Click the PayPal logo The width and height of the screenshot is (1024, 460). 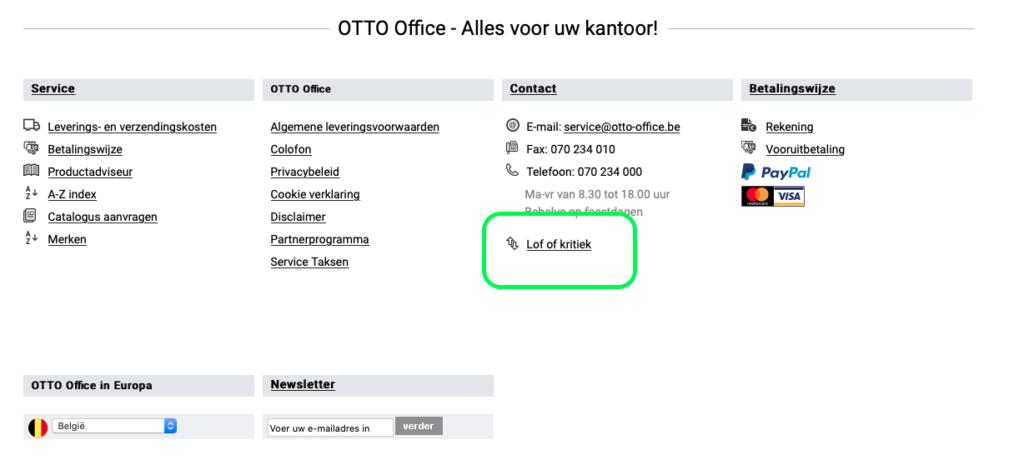776,172
